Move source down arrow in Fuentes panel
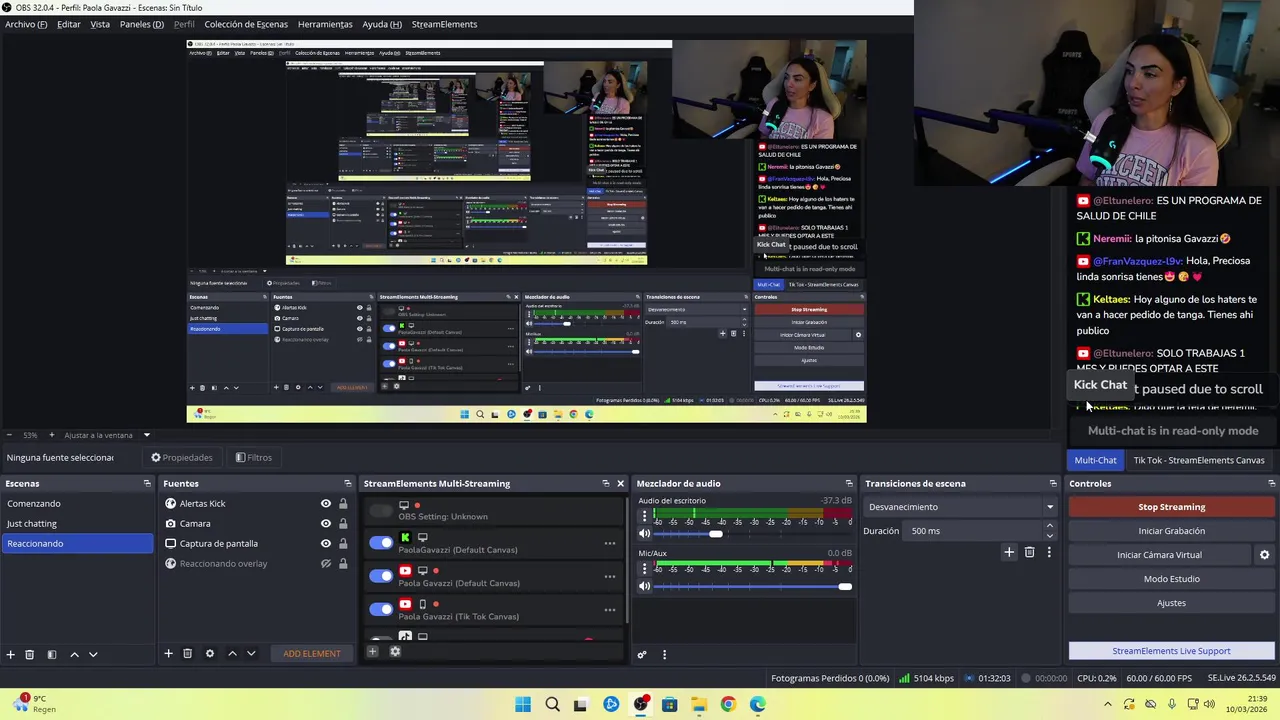Image resolution: width=1280 pixels, height=720 pixels. 251,653
